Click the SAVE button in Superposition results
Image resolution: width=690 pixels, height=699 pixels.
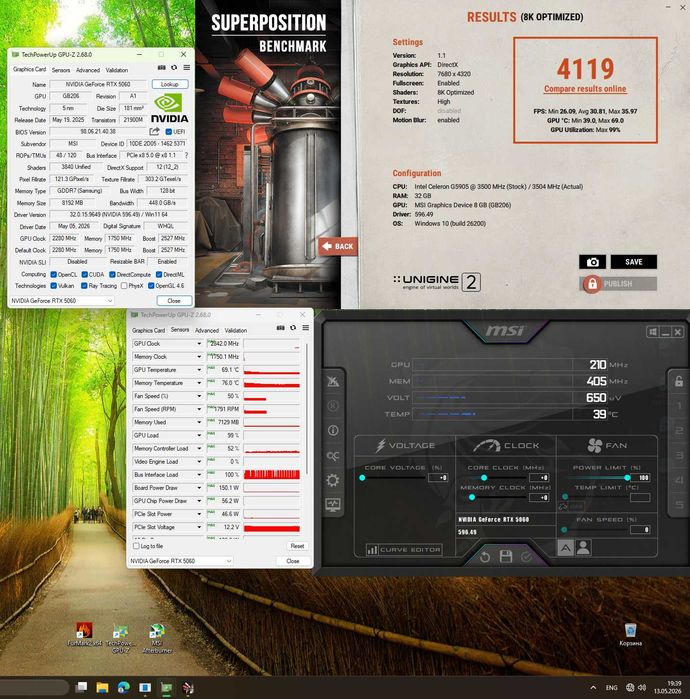633,262
